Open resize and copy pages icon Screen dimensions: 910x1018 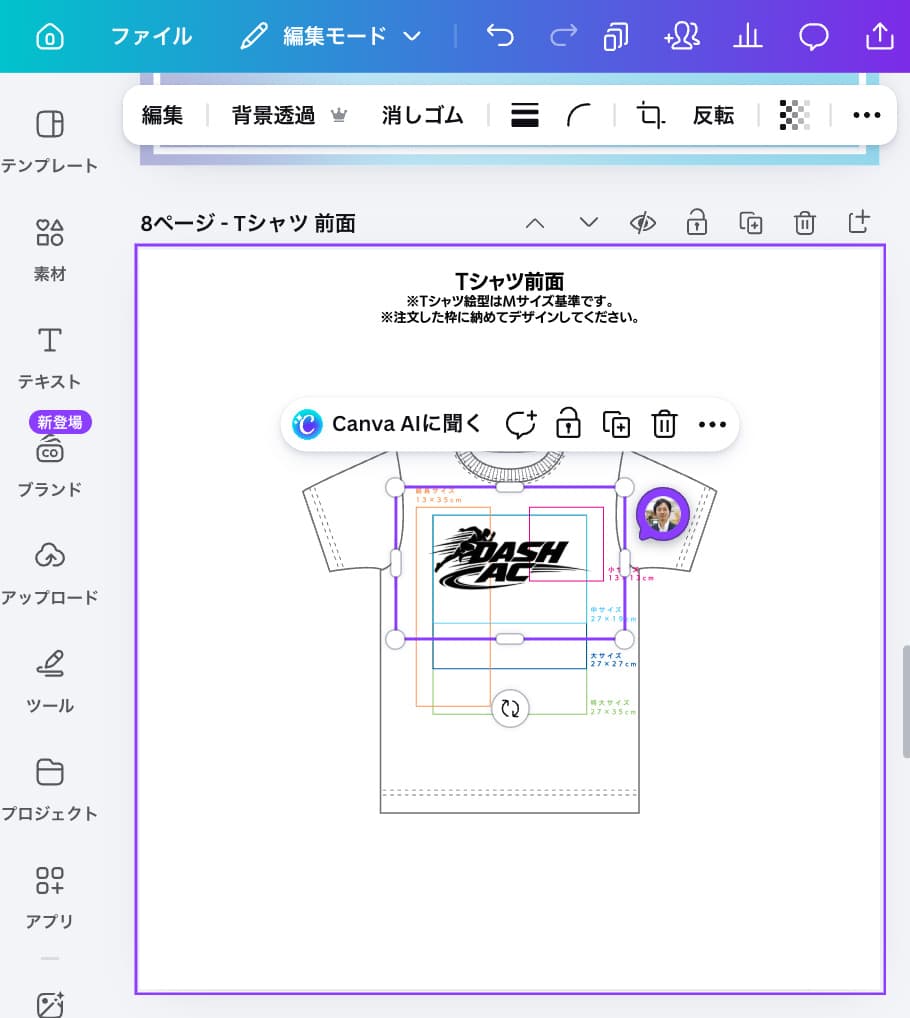tap(615, 36)
